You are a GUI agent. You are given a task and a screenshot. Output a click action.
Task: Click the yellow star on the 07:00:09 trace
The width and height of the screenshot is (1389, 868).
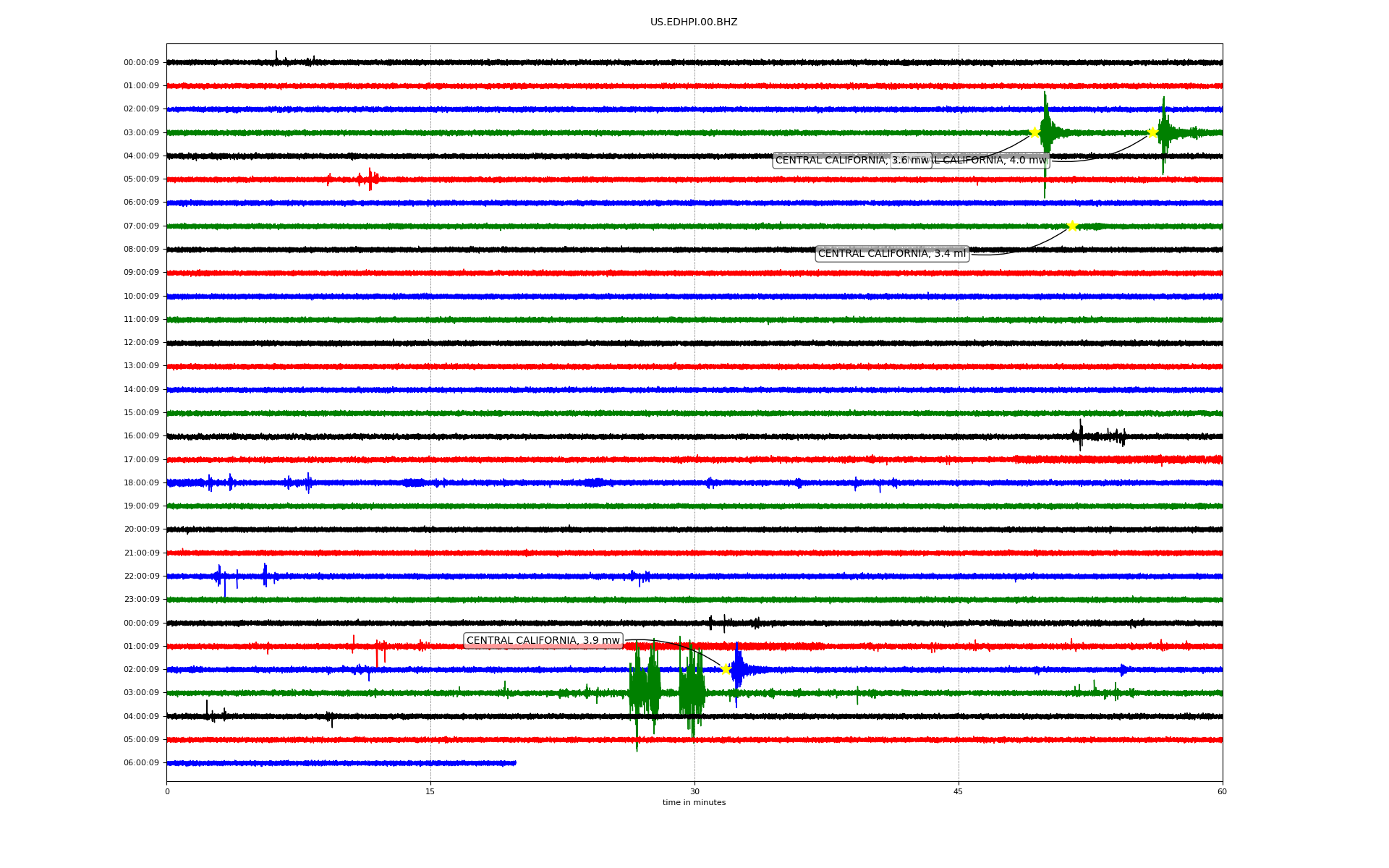[1072, 226]
